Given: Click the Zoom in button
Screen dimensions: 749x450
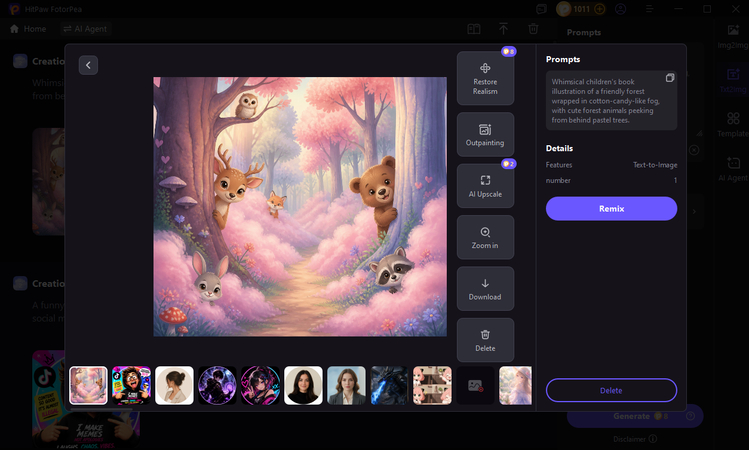Looking at the screenshot, I should point(485,237).
